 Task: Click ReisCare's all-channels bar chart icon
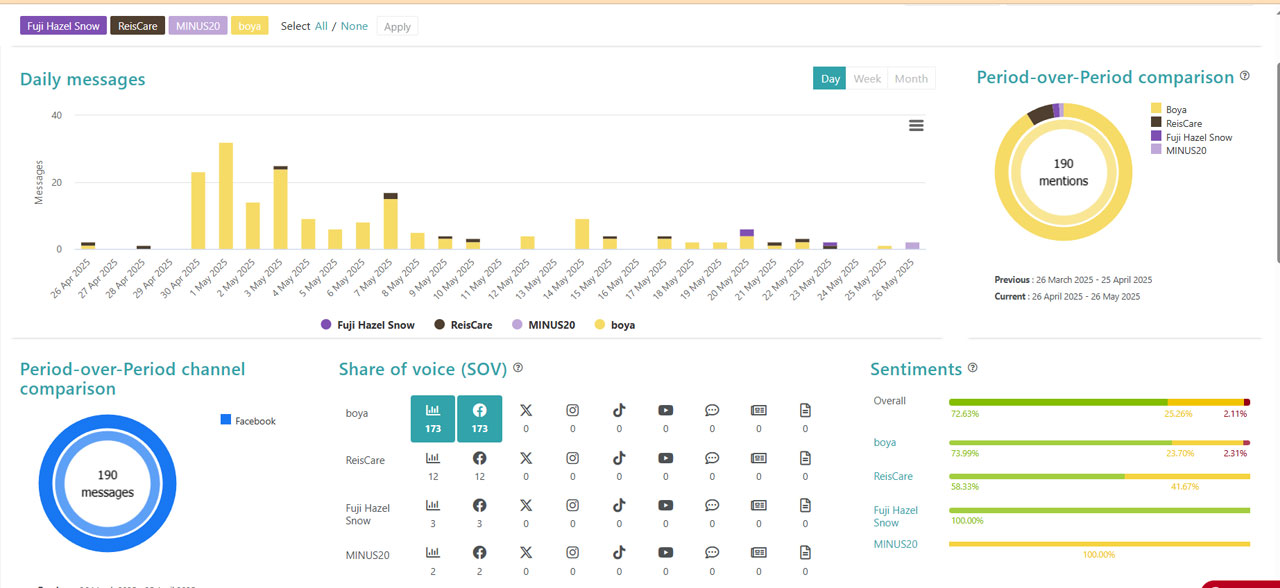click(x=433, y=459)
